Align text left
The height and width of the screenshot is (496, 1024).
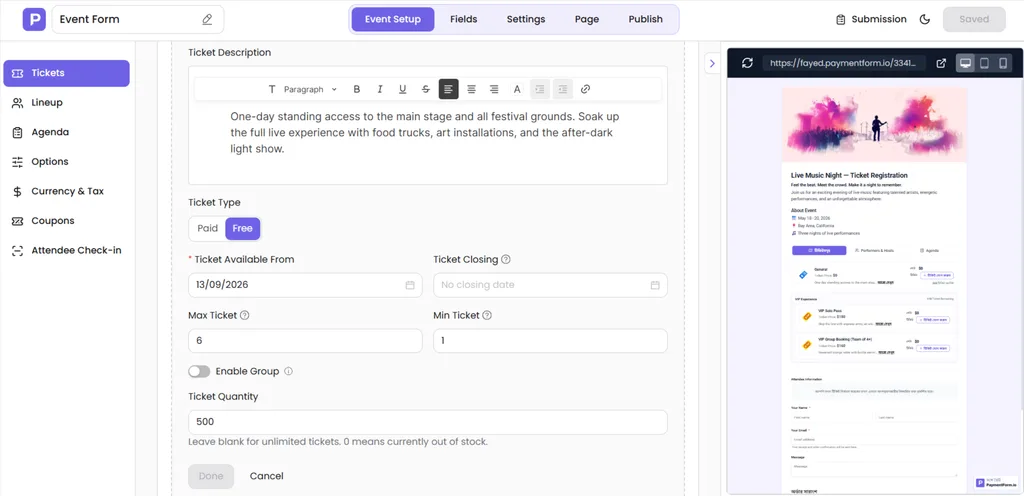tap(449, 89)
